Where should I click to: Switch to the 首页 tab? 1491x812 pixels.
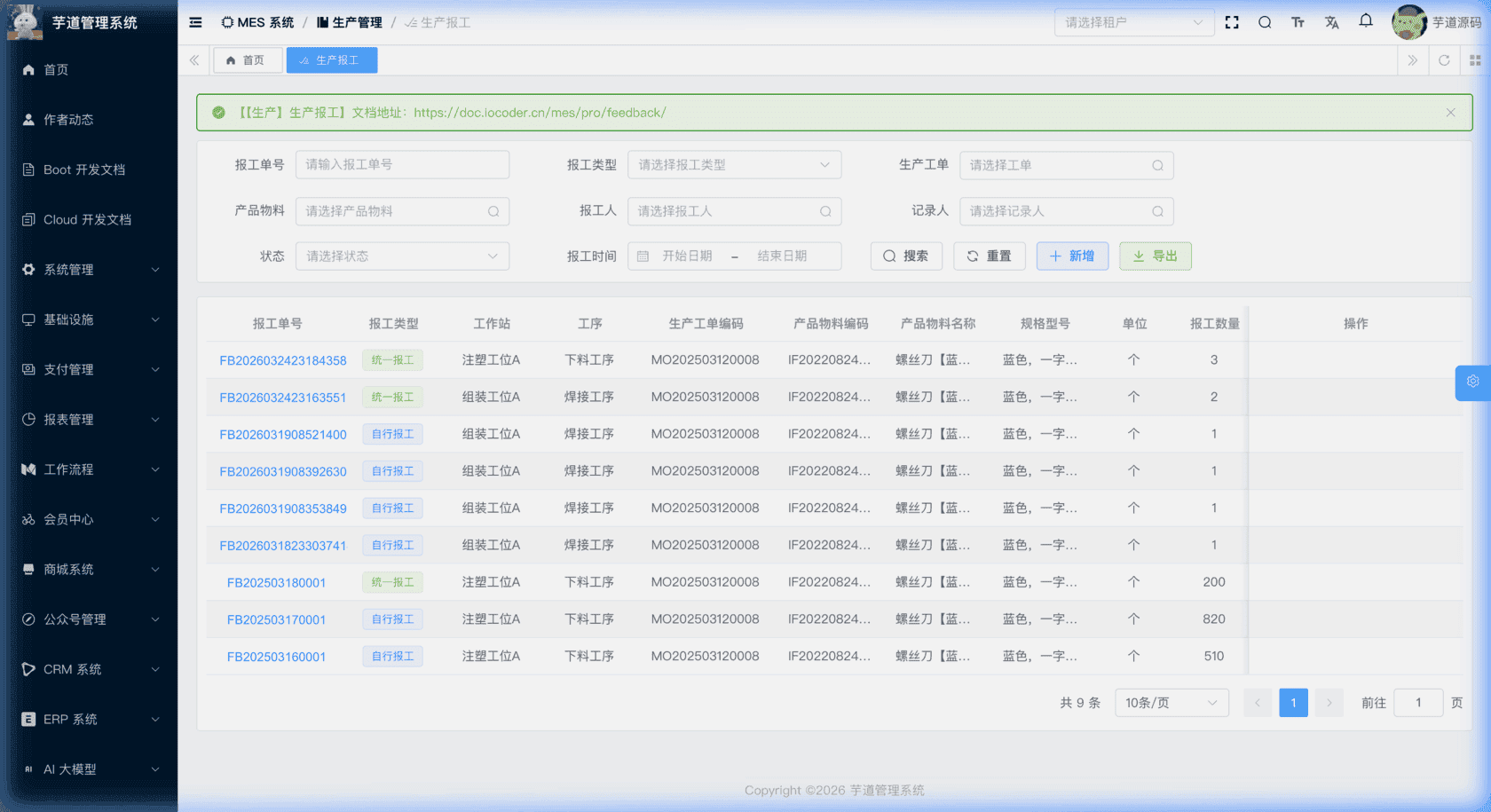point(247,60)
